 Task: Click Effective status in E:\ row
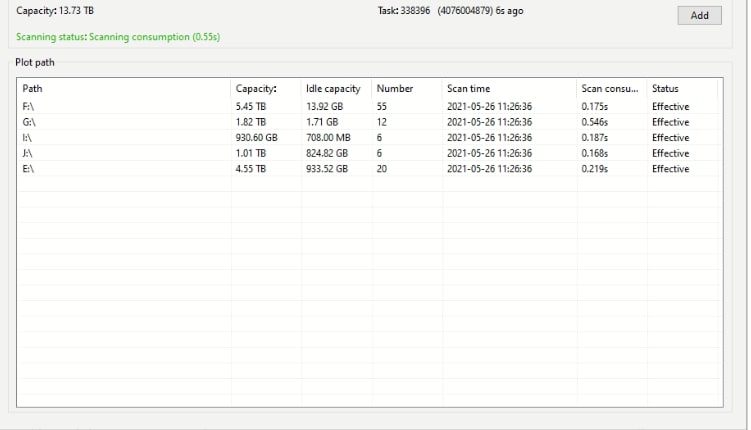pos(670,169)
